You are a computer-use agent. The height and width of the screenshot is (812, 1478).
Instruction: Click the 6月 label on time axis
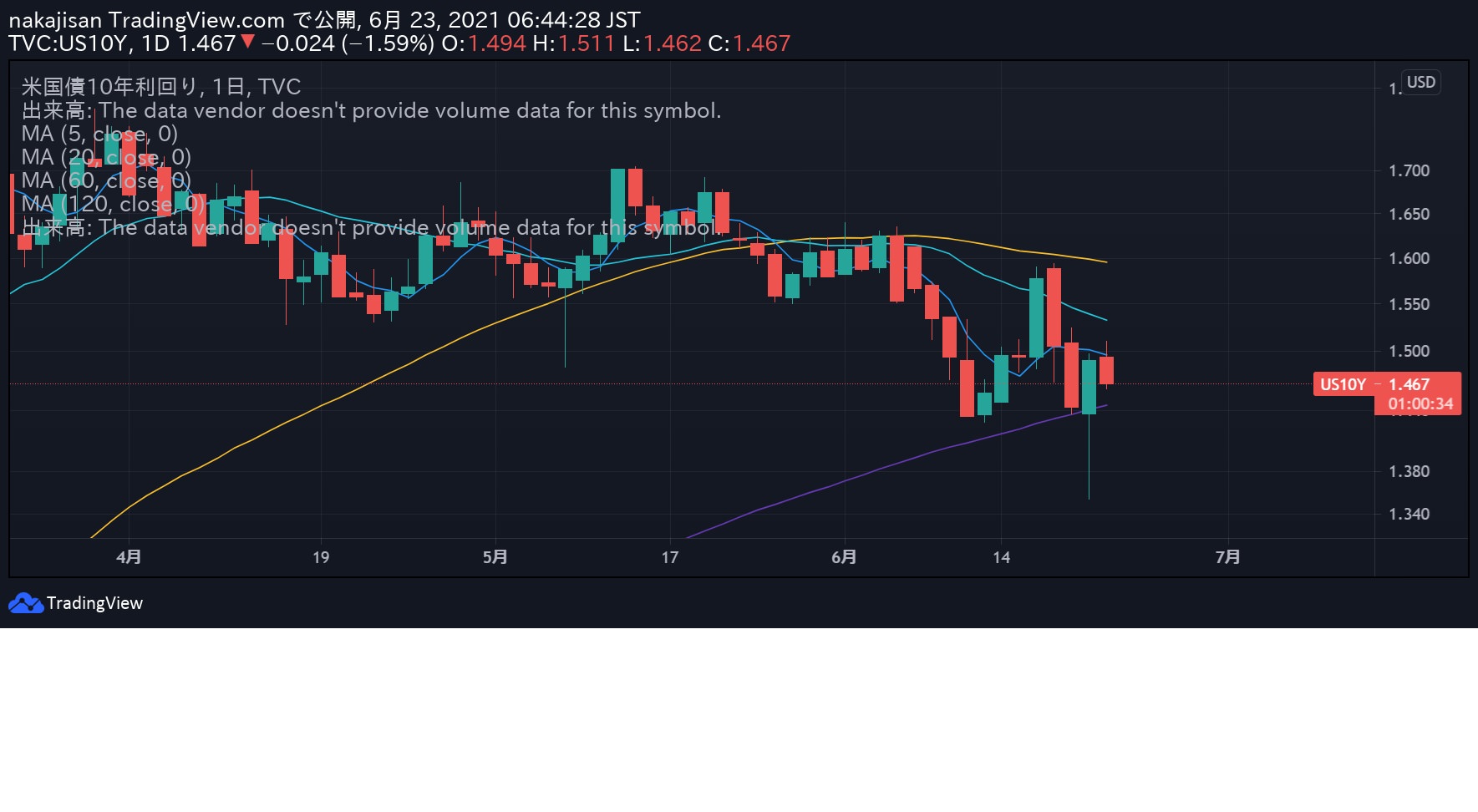(844, 557)
